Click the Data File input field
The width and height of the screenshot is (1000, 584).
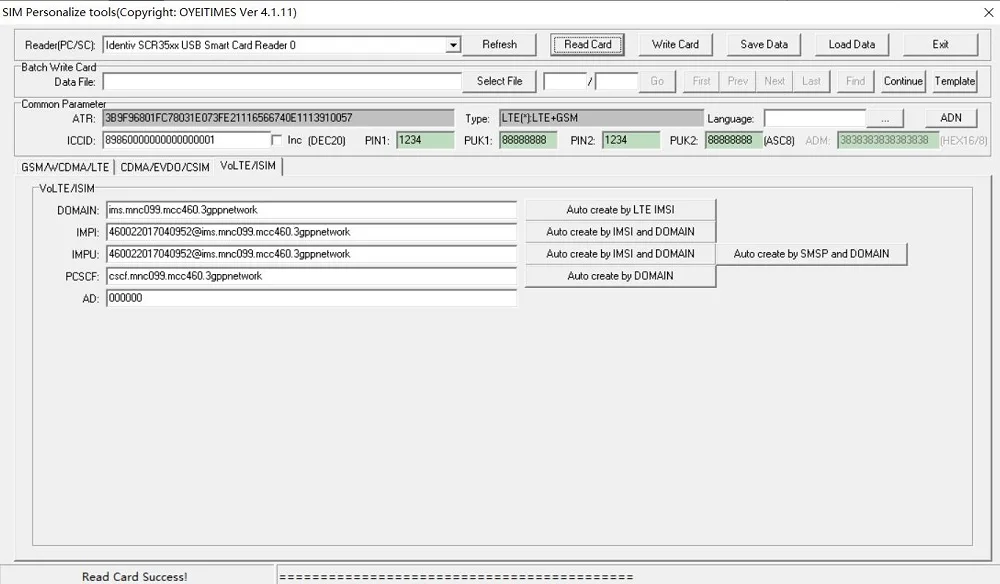[282, 82]
